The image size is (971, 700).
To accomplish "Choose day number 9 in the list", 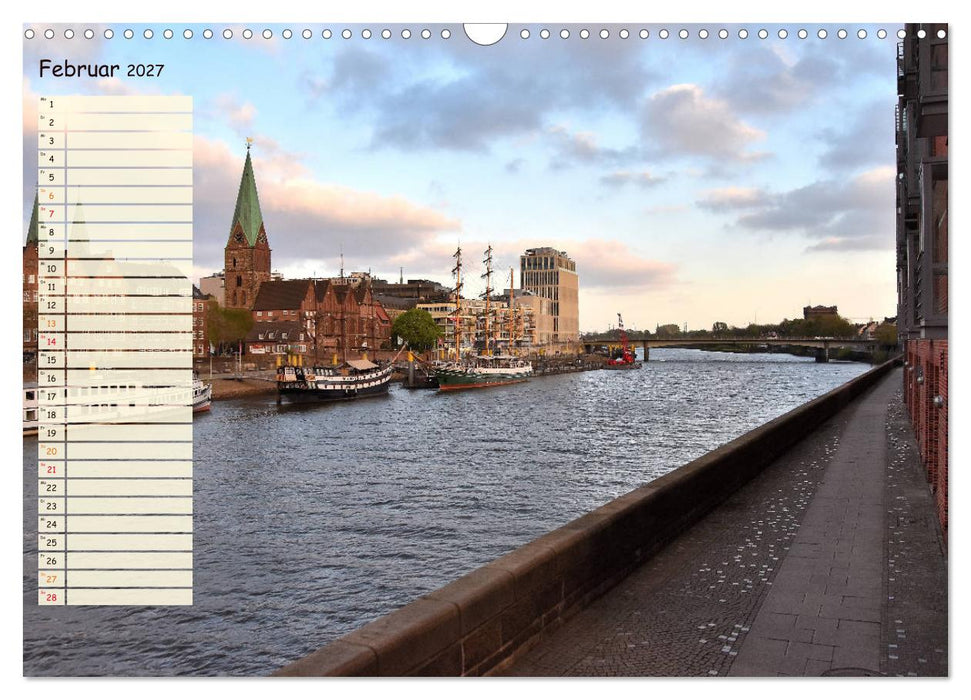I will click(x=51, y=251).
